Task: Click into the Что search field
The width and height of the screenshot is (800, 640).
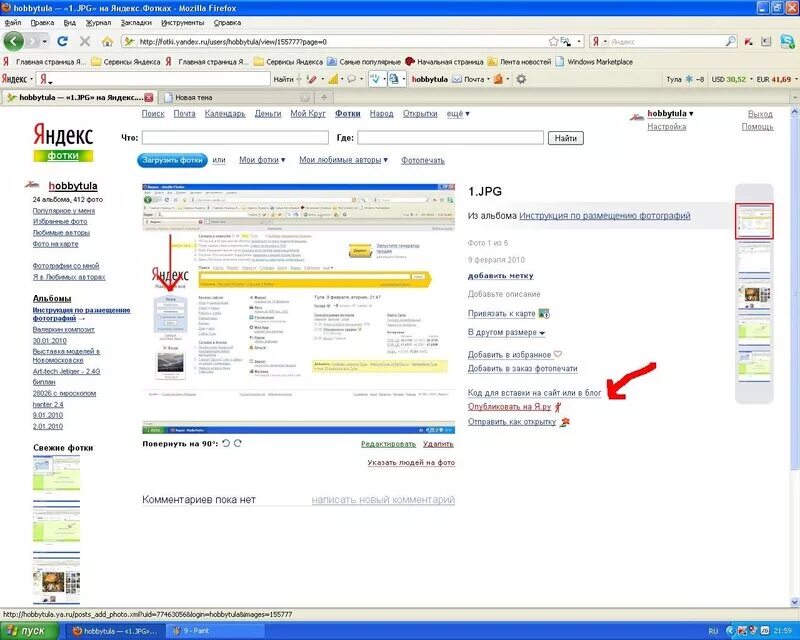Action: (x=235, y=138)
